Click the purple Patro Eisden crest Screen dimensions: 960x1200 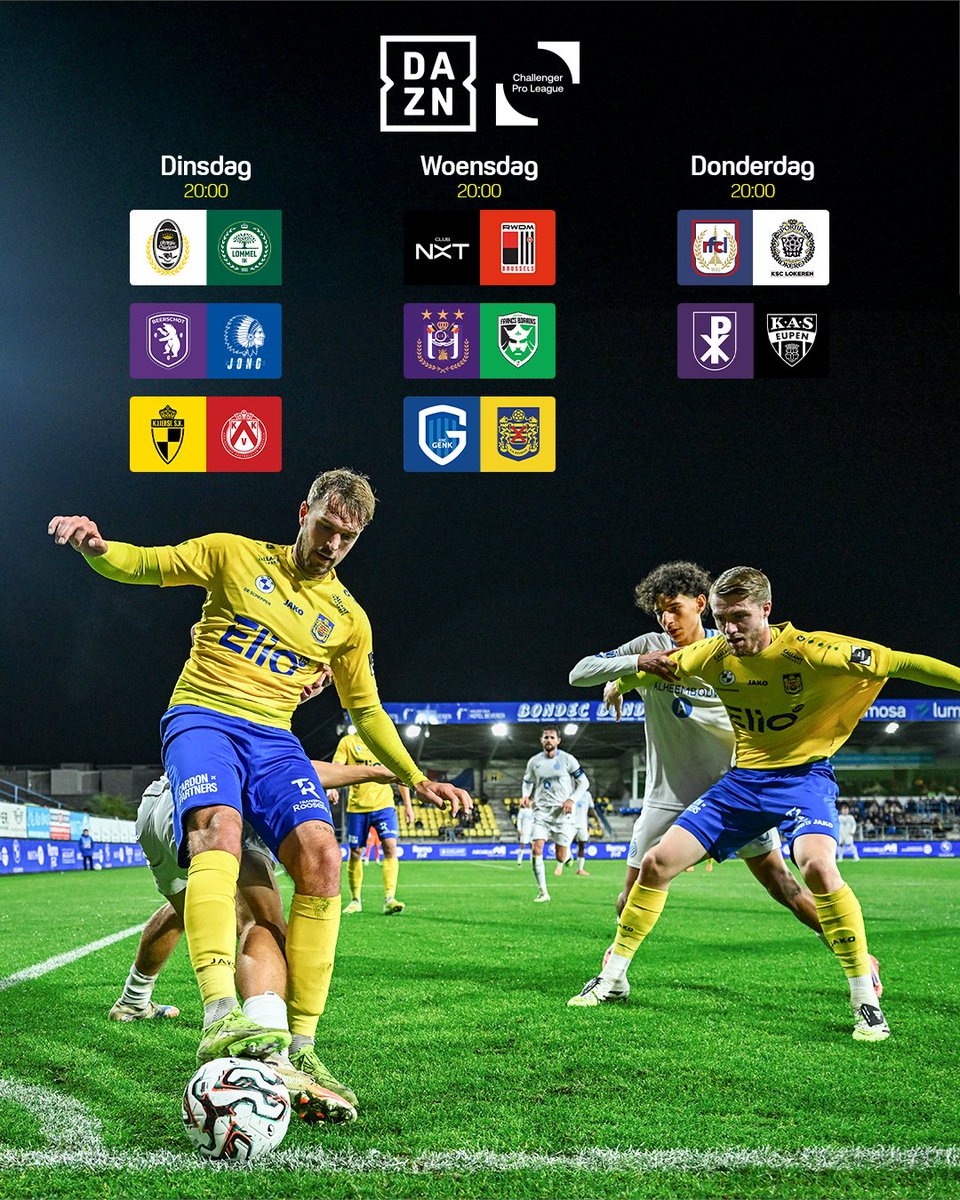coord(715,341)
